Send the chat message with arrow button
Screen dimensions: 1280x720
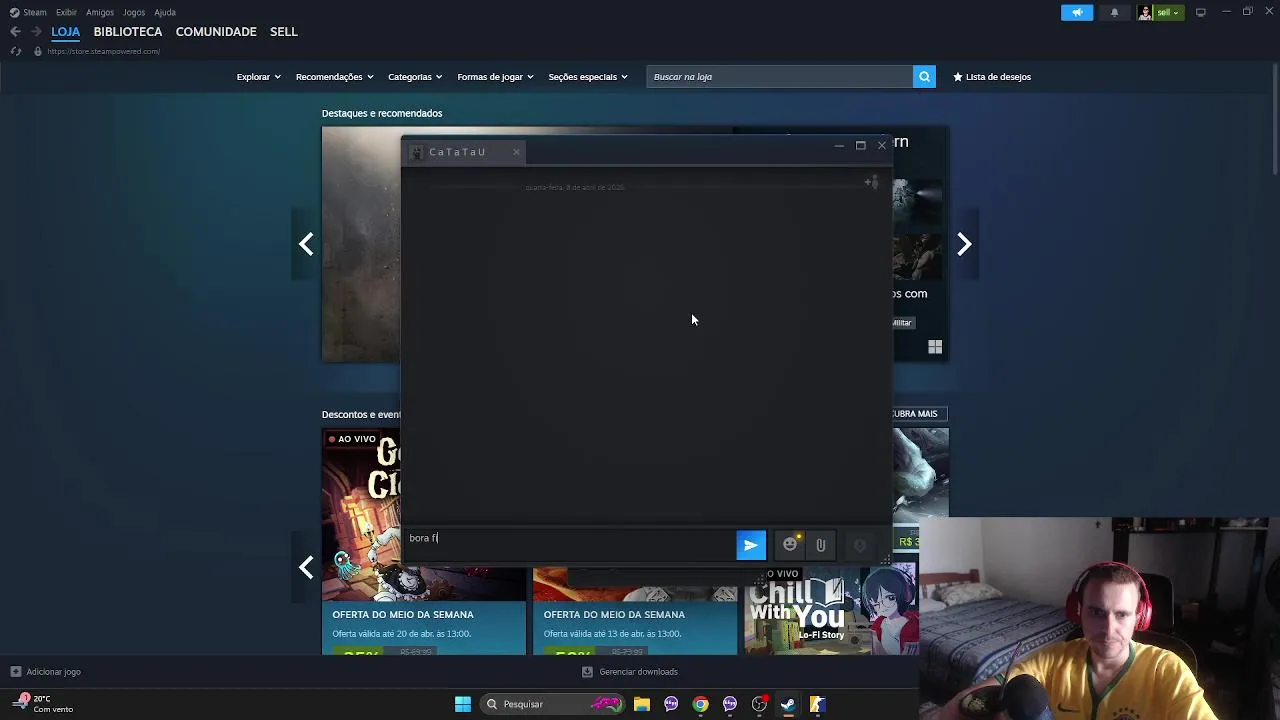[751, 545]
